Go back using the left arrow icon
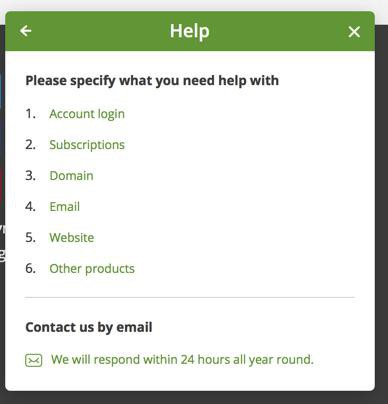 click(x=26, y=31)
